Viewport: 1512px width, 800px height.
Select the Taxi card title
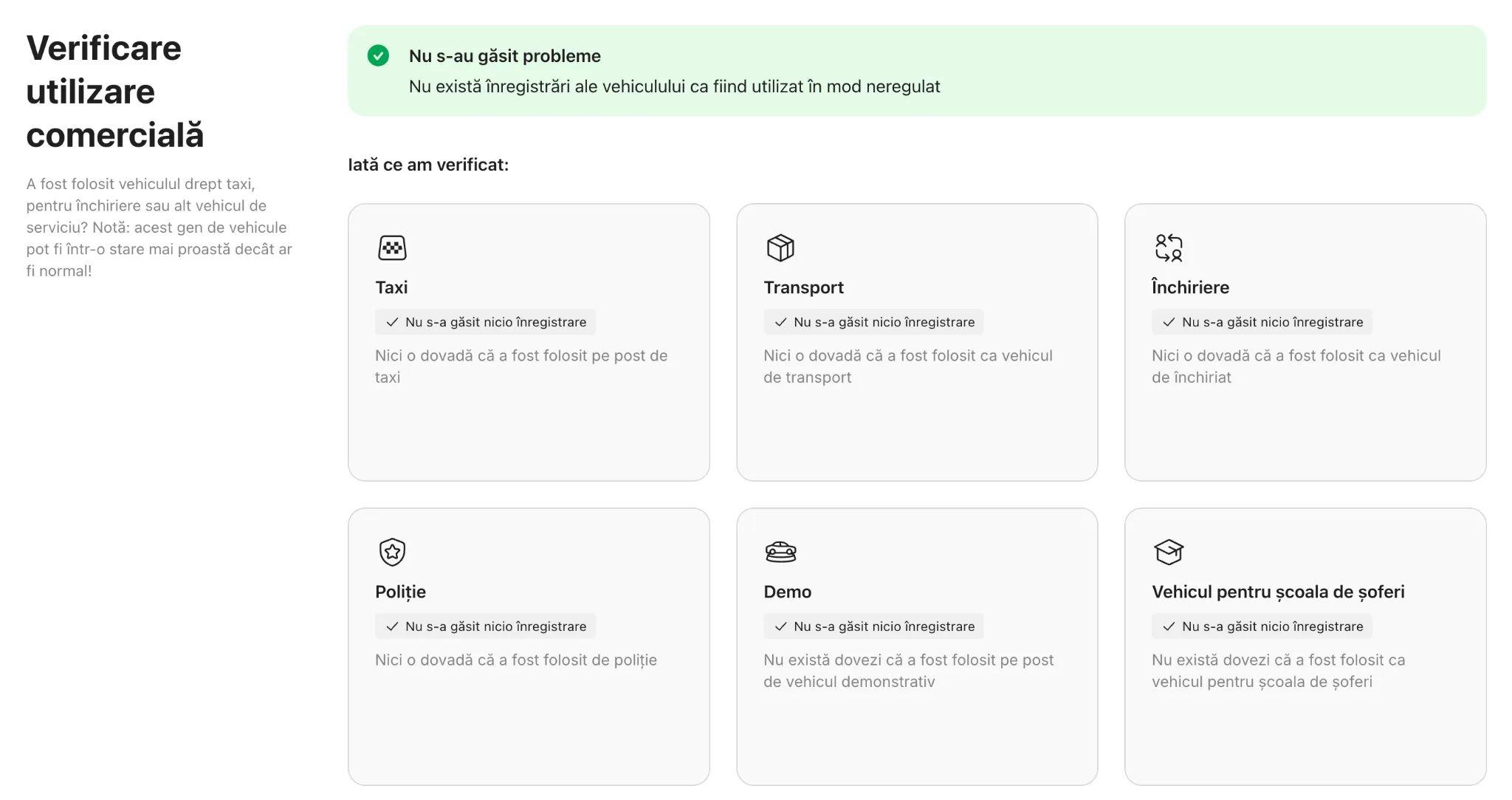click(x=391, y=287)
